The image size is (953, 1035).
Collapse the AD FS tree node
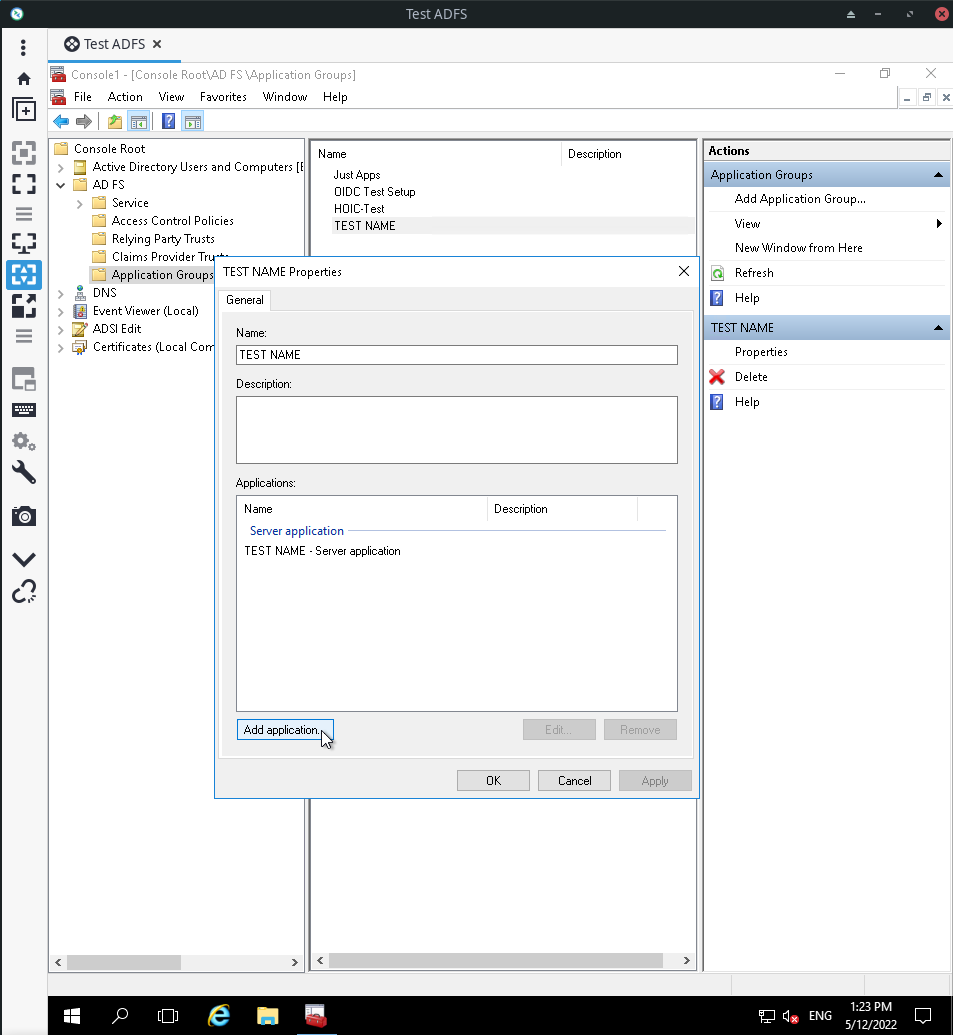[x=61, y=185]
